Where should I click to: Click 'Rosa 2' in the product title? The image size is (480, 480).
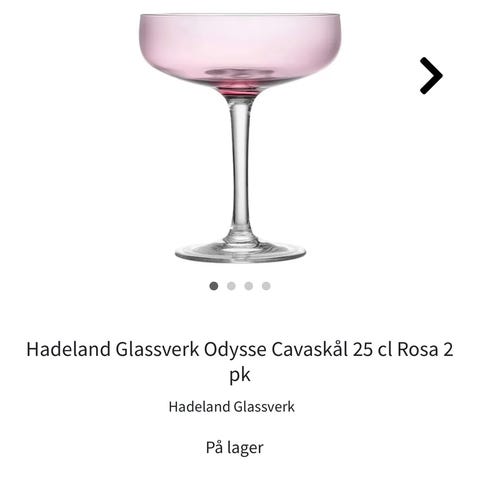[425, 349]
